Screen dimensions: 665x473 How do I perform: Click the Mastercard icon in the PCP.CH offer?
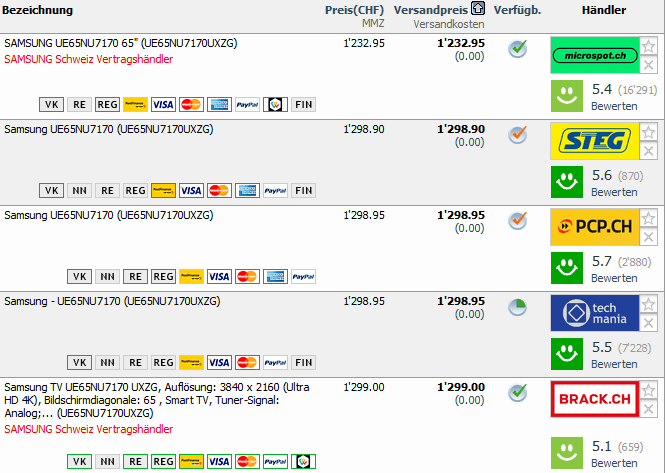point(247,276)
